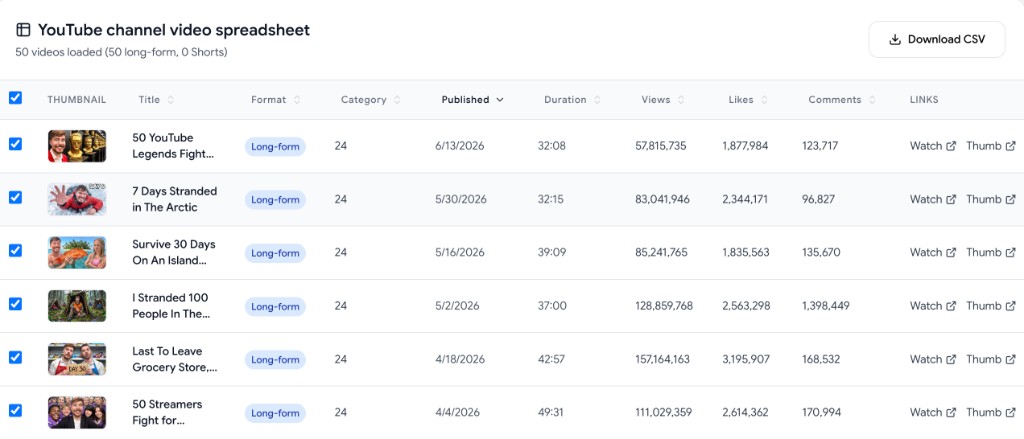Click Long-form badge in Survive 30 Days row
Image resolution: width=1024 pixels, height=439 pixels.
275,253
